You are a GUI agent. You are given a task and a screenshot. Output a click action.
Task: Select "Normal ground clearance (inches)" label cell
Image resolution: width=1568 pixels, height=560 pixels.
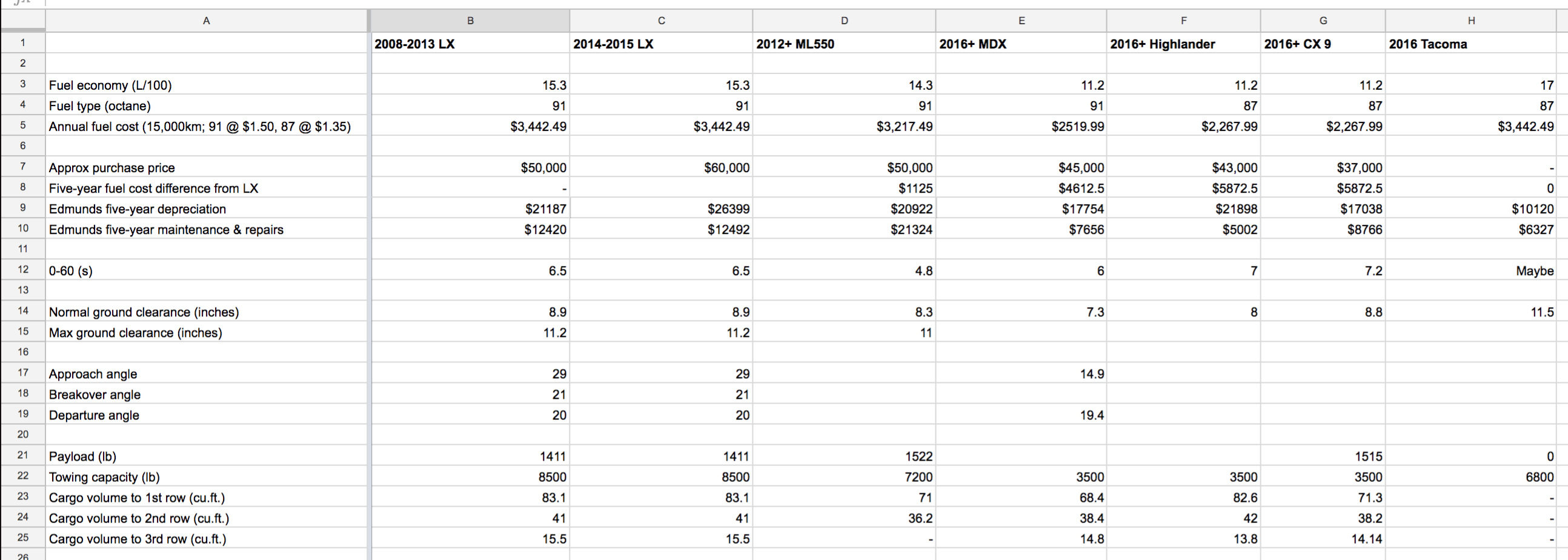click(207, 312)
